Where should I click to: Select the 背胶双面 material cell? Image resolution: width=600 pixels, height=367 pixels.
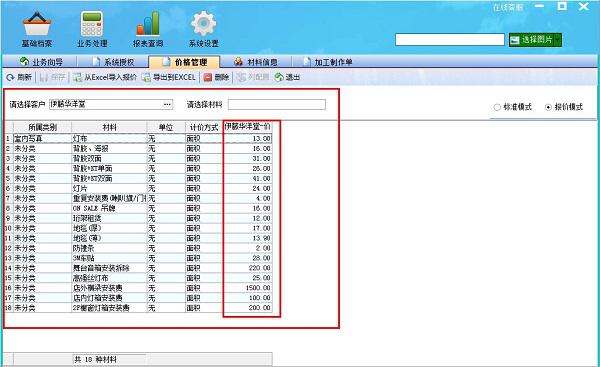[x=109, y=158]
